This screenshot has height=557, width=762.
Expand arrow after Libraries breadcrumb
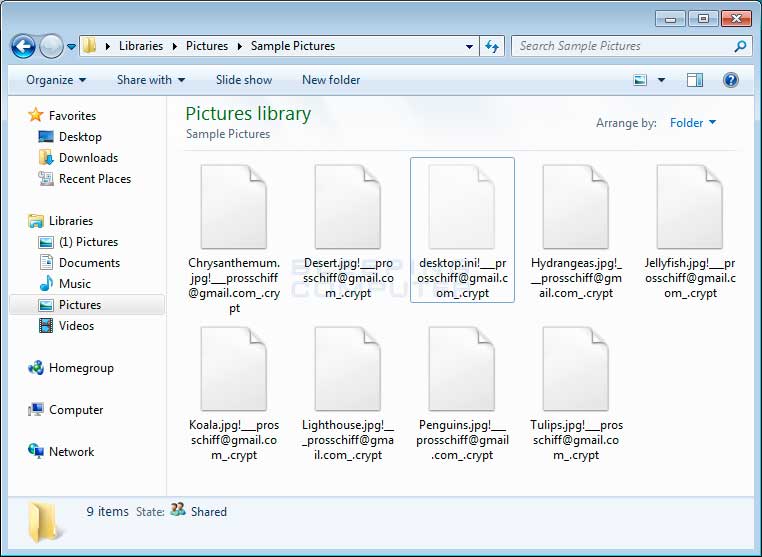[x=174, y=47]
